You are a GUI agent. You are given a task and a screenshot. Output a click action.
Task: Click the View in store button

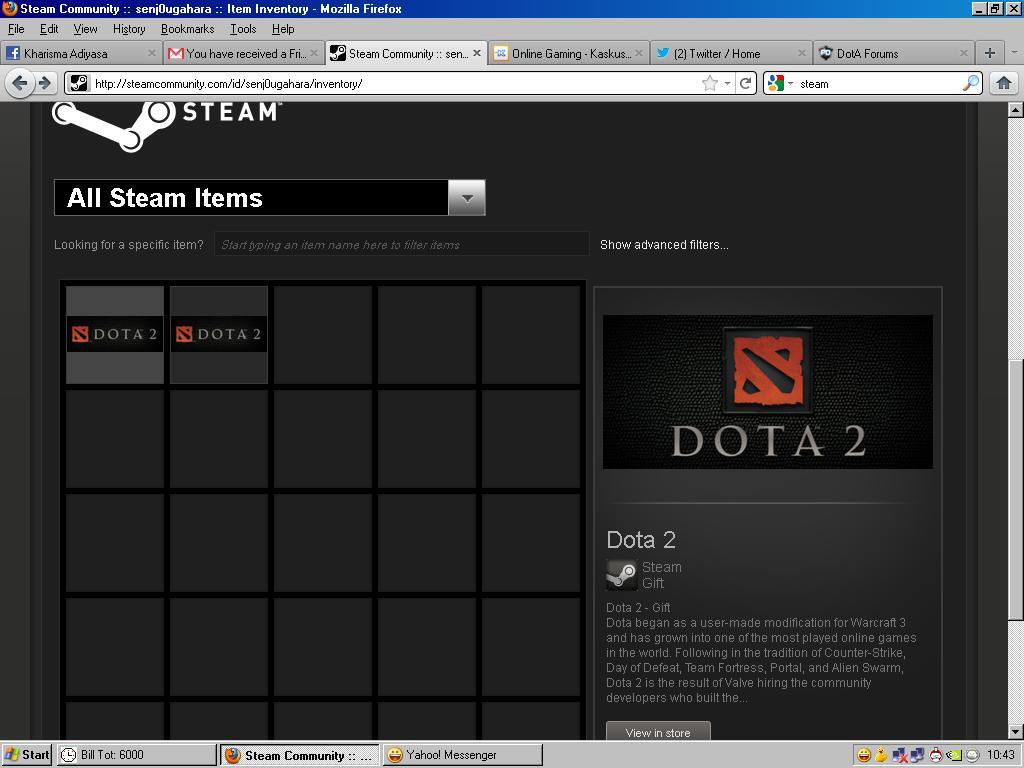(x=658, y=732)
